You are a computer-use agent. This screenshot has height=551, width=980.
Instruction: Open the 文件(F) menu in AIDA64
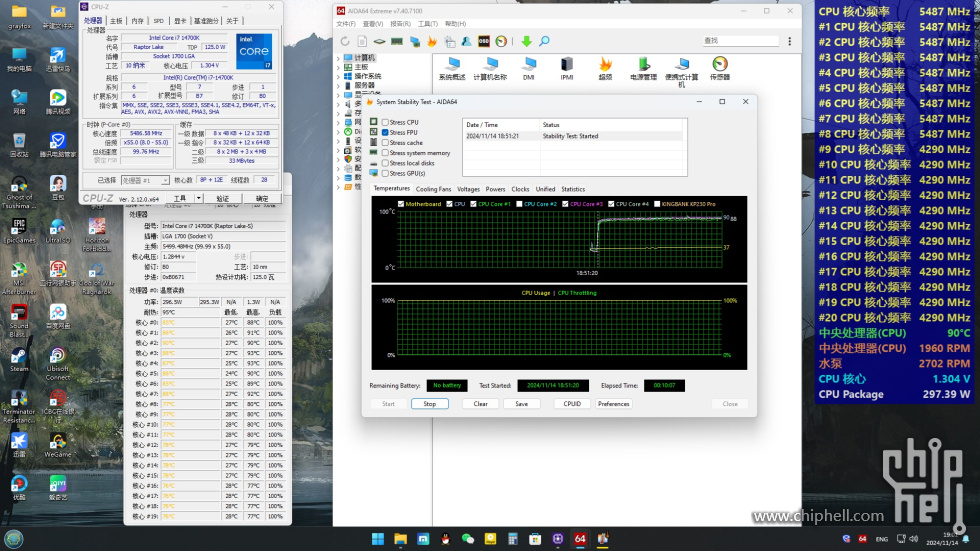coord(346,24)
